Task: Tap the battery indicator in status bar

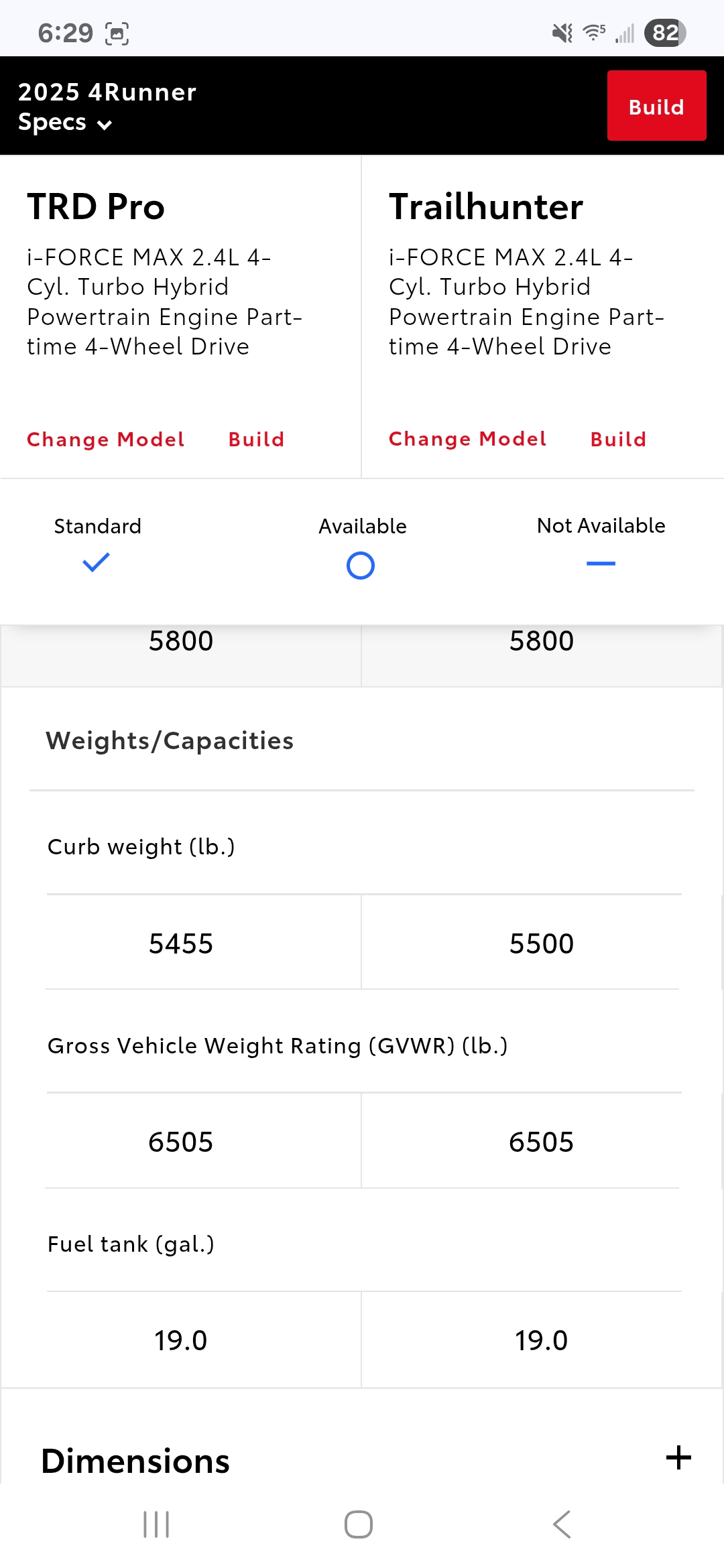Action: (665, 33)
